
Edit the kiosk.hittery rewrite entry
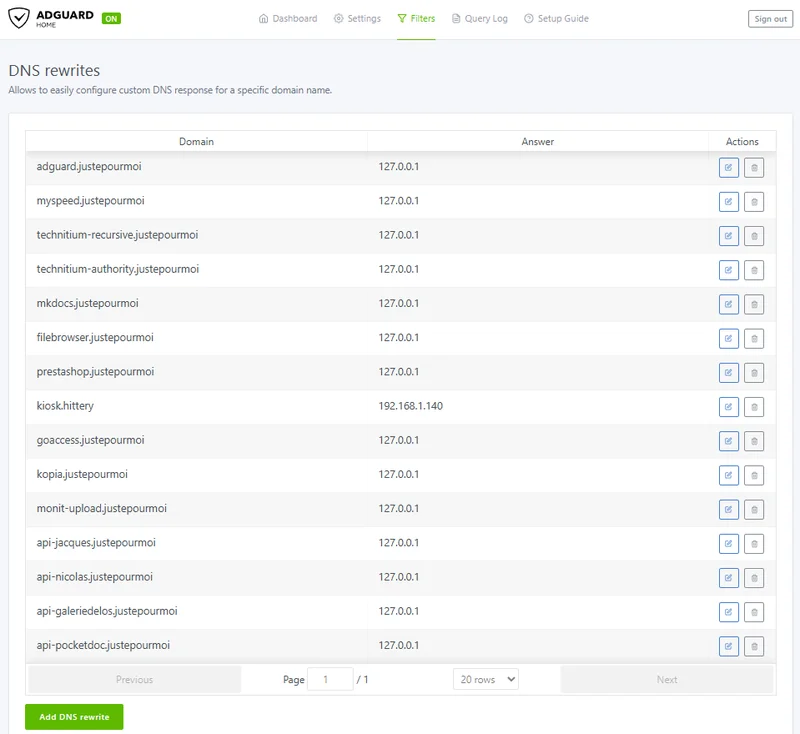tap(729, 407)
